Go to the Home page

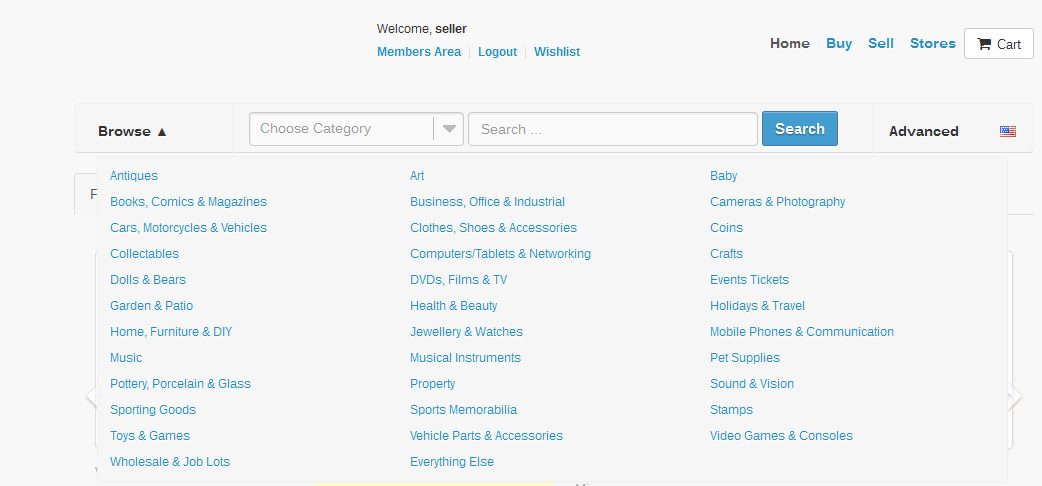pos(789,43)
